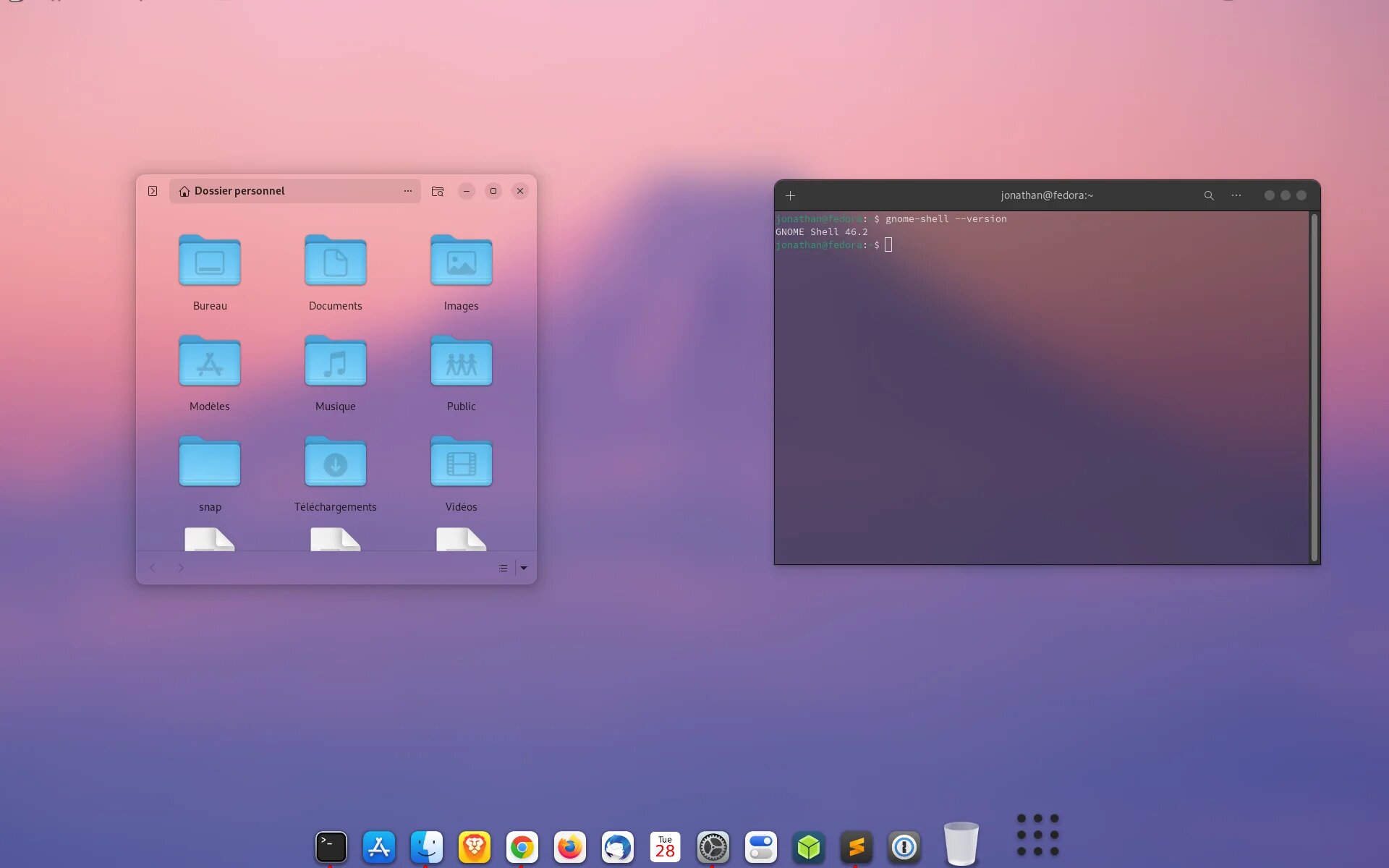The height and width of the screenshot is (868, 1389).
Task: Add new terminal tab with plus
Action: [790, 196]
